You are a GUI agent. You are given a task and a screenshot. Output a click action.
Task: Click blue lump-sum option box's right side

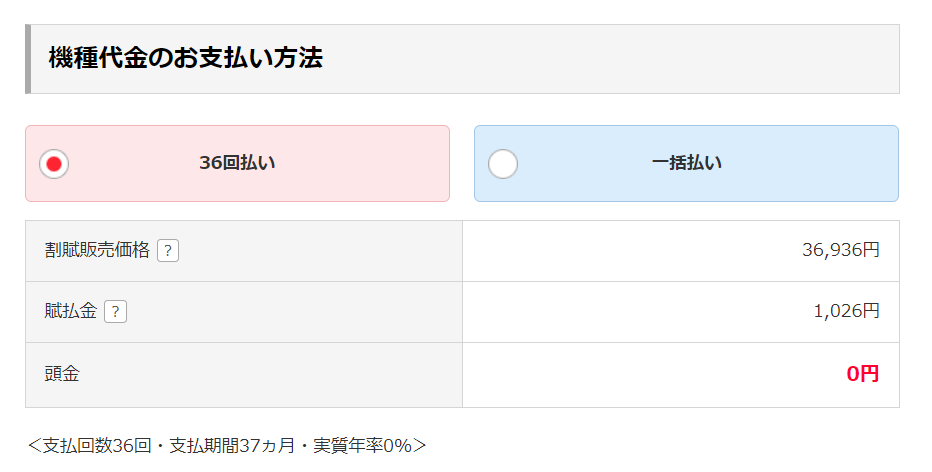pyautogui.click(x=850, y=164)
